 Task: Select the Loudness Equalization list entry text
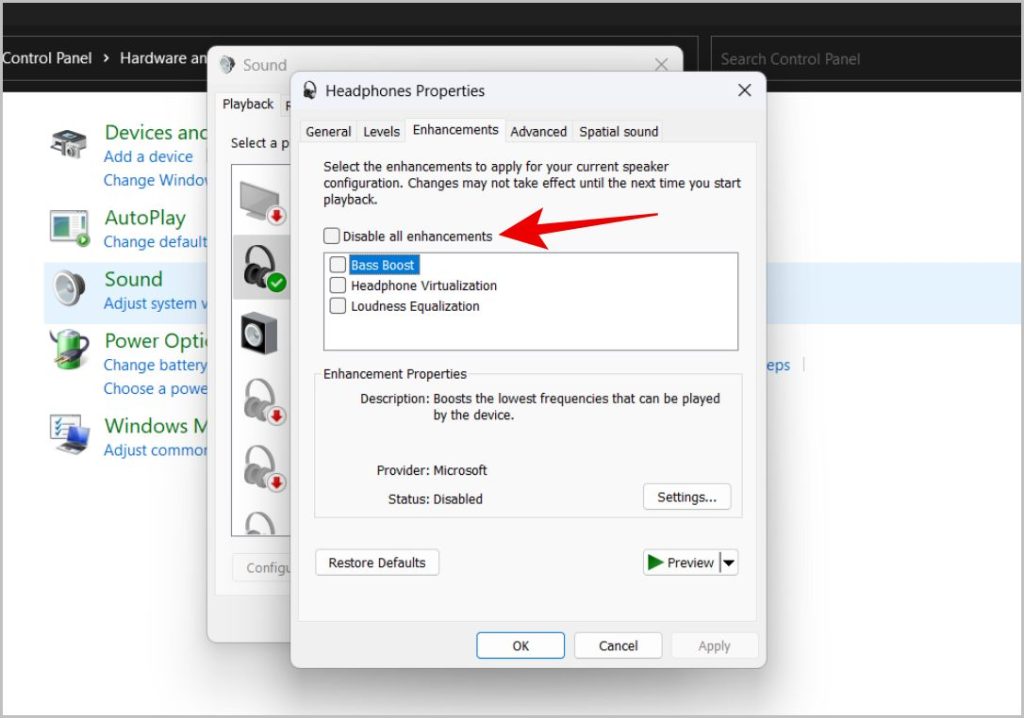pos(415,306)
